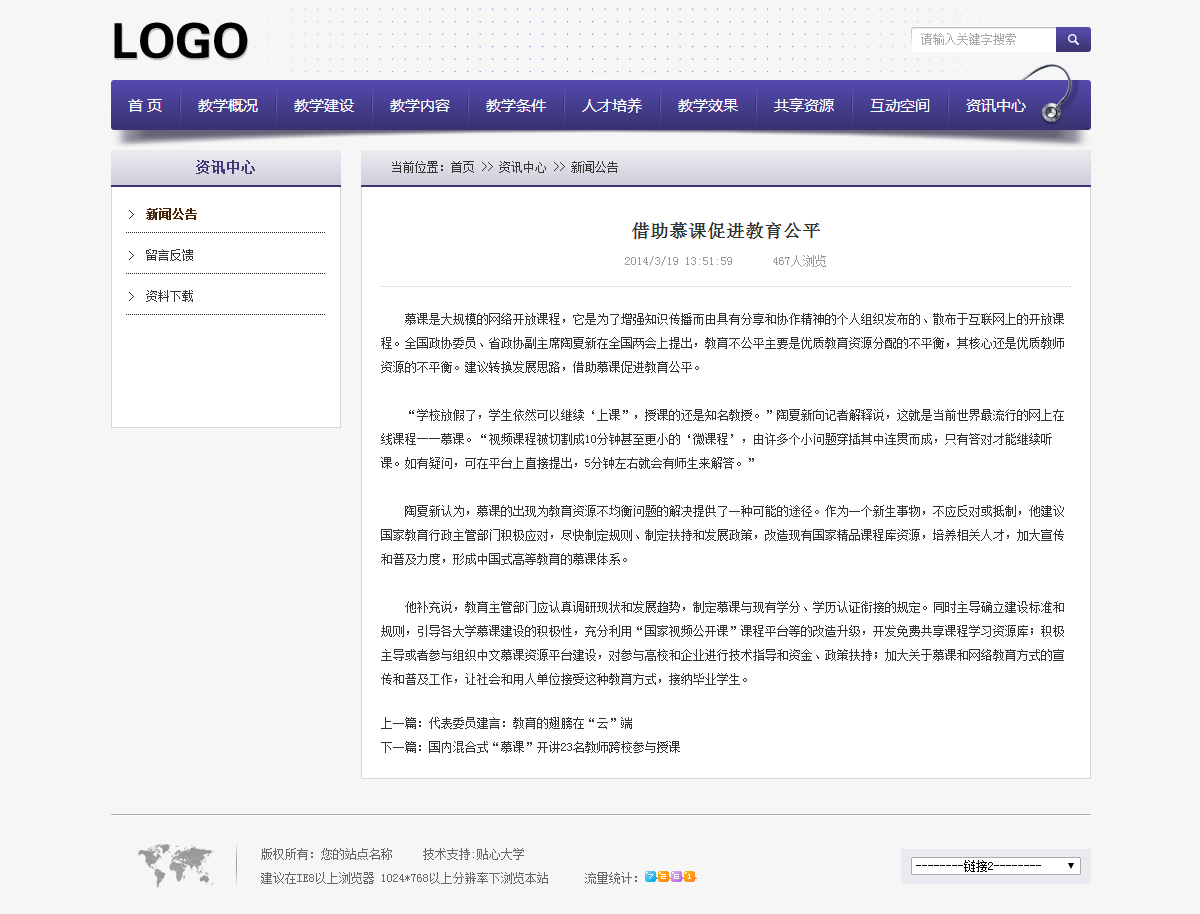Click the traffic statistics counter icon
Screen dimensions: 1200x914
click(670, 877)
